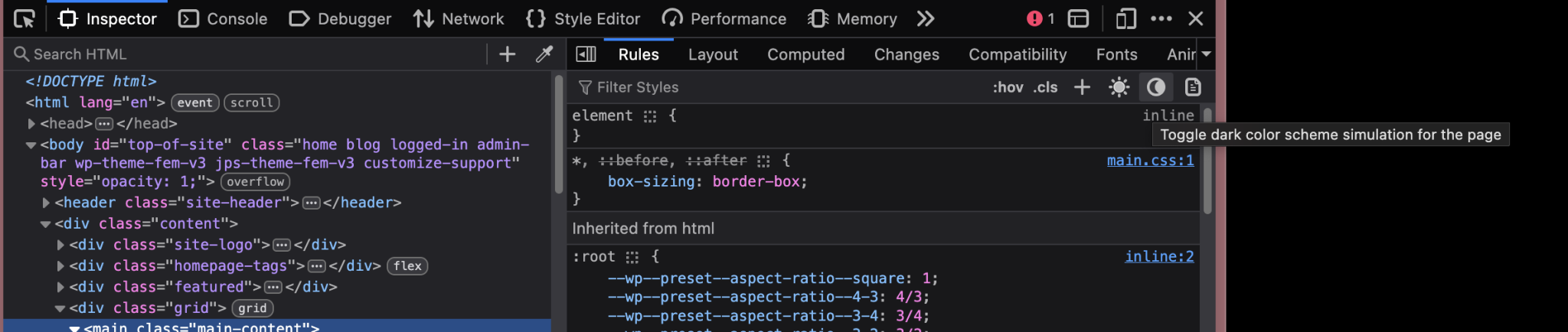
Task: Open the Computed sidebar tab
Action: 805,54
